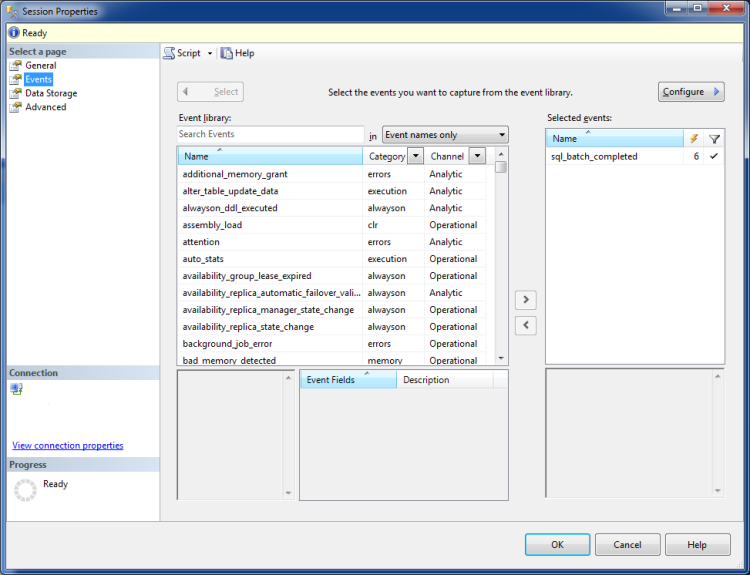Click the Script toolbar icon
This screenshot has height=575, width=750.
click(x=169, y=53)
